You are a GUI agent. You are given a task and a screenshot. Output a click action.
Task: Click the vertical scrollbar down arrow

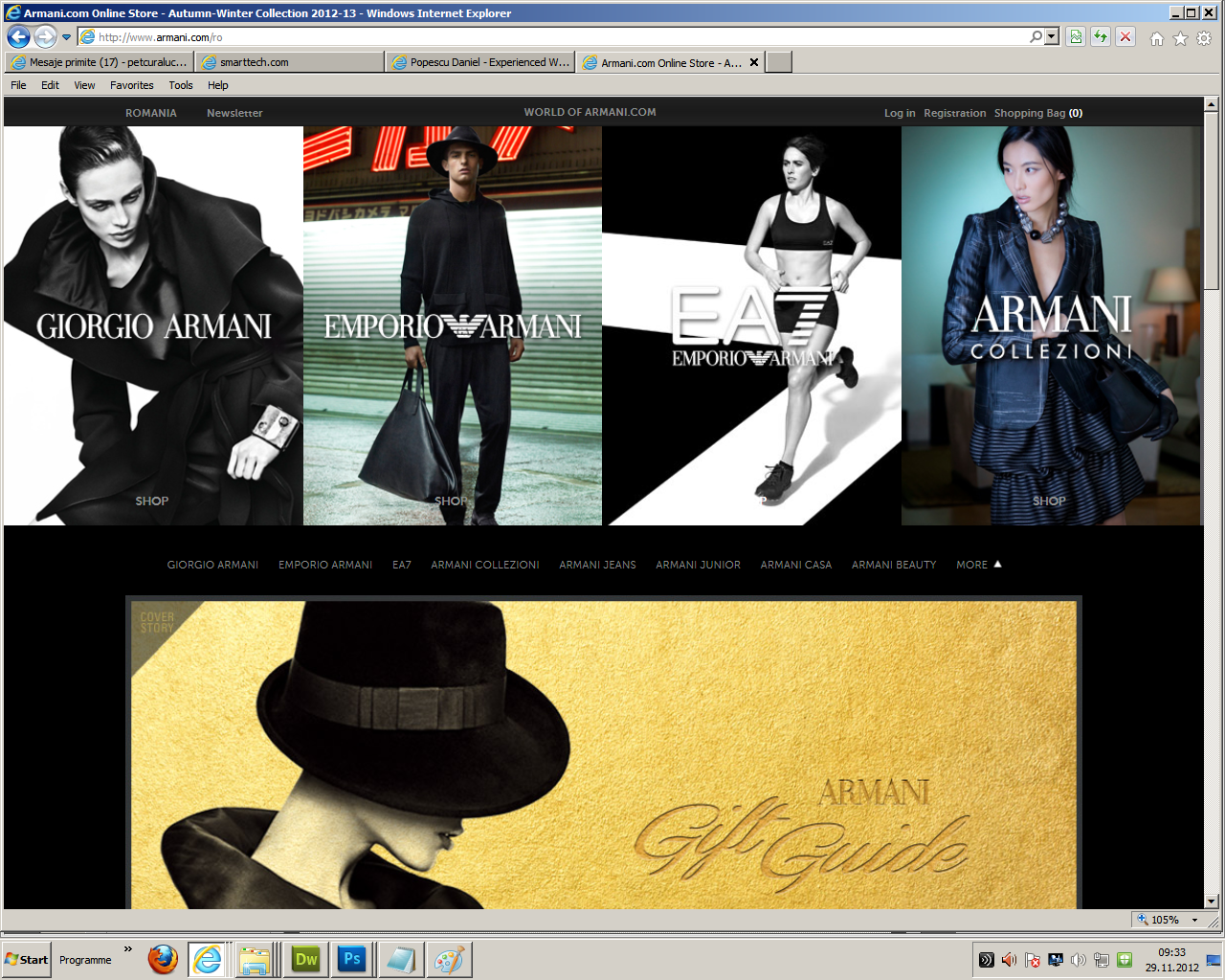(x=1211, y=901)
